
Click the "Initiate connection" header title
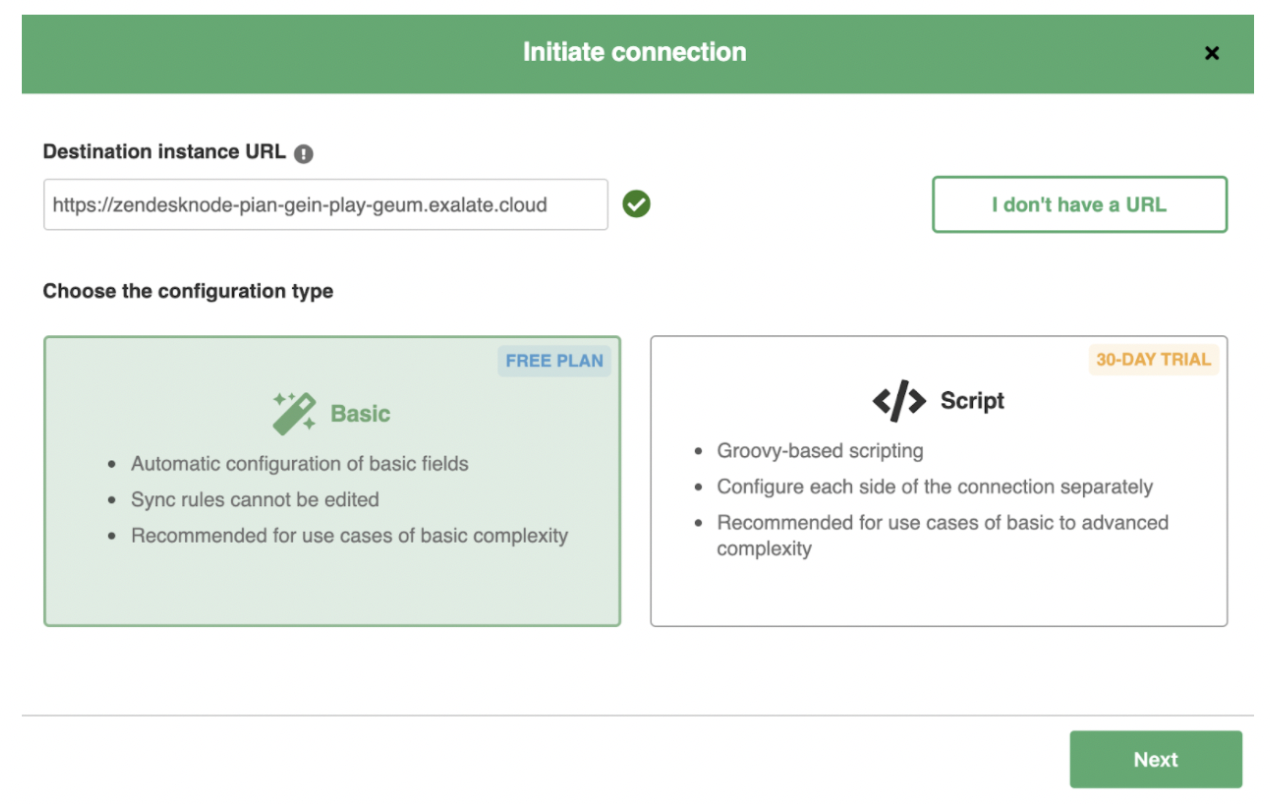634,53
